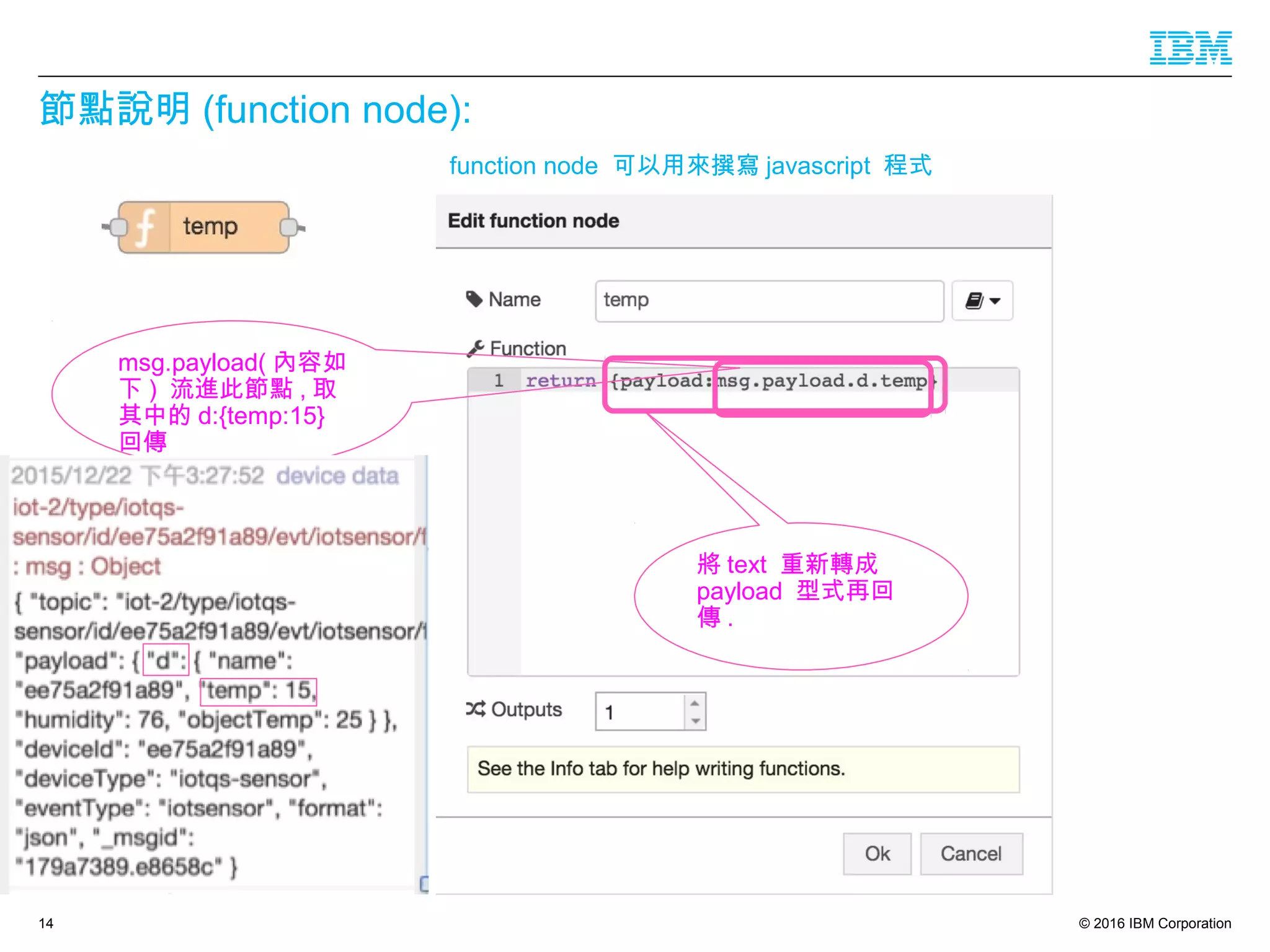
Task: Click the line number 1 in editor gutter
Action: coord(498,380)
